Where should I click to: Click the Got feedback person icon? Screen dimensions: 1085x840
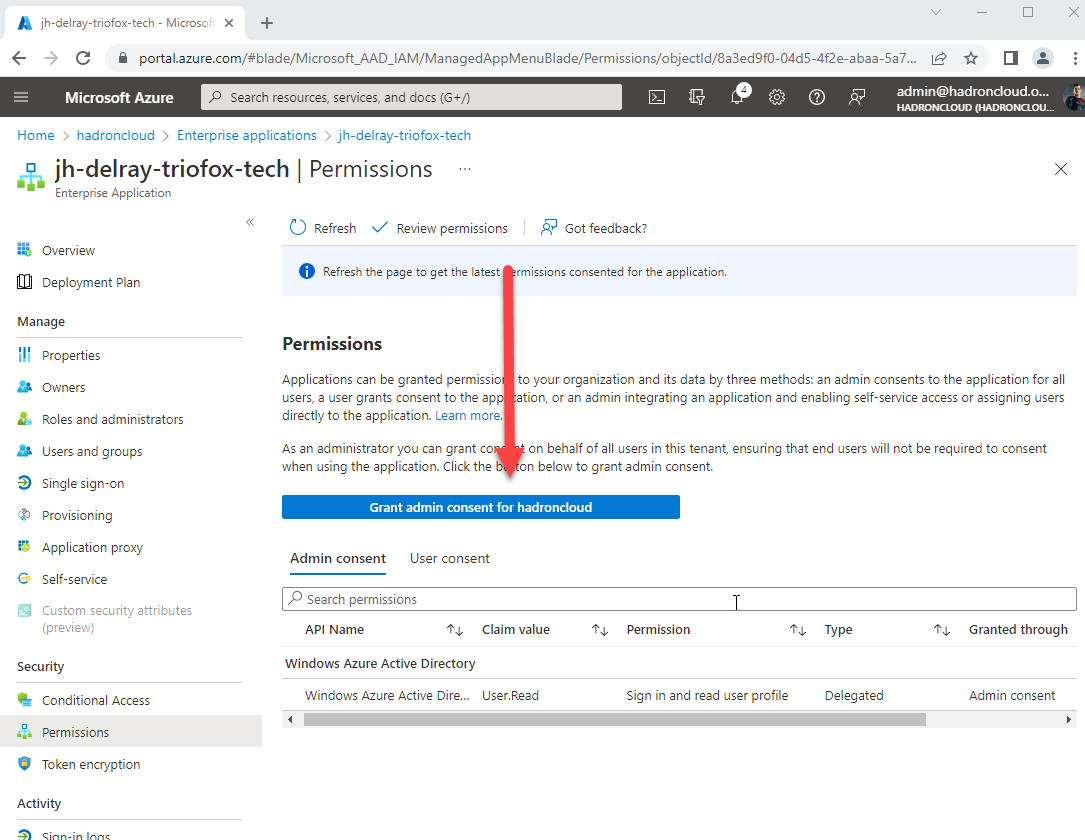549,228
